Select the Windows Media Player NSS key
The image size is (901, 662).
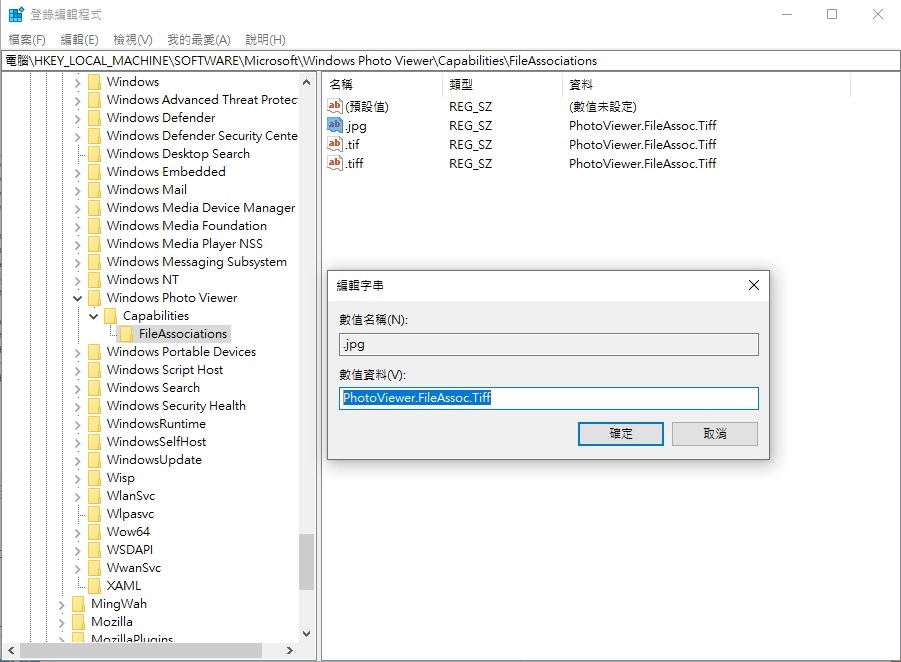click(184, 244)
